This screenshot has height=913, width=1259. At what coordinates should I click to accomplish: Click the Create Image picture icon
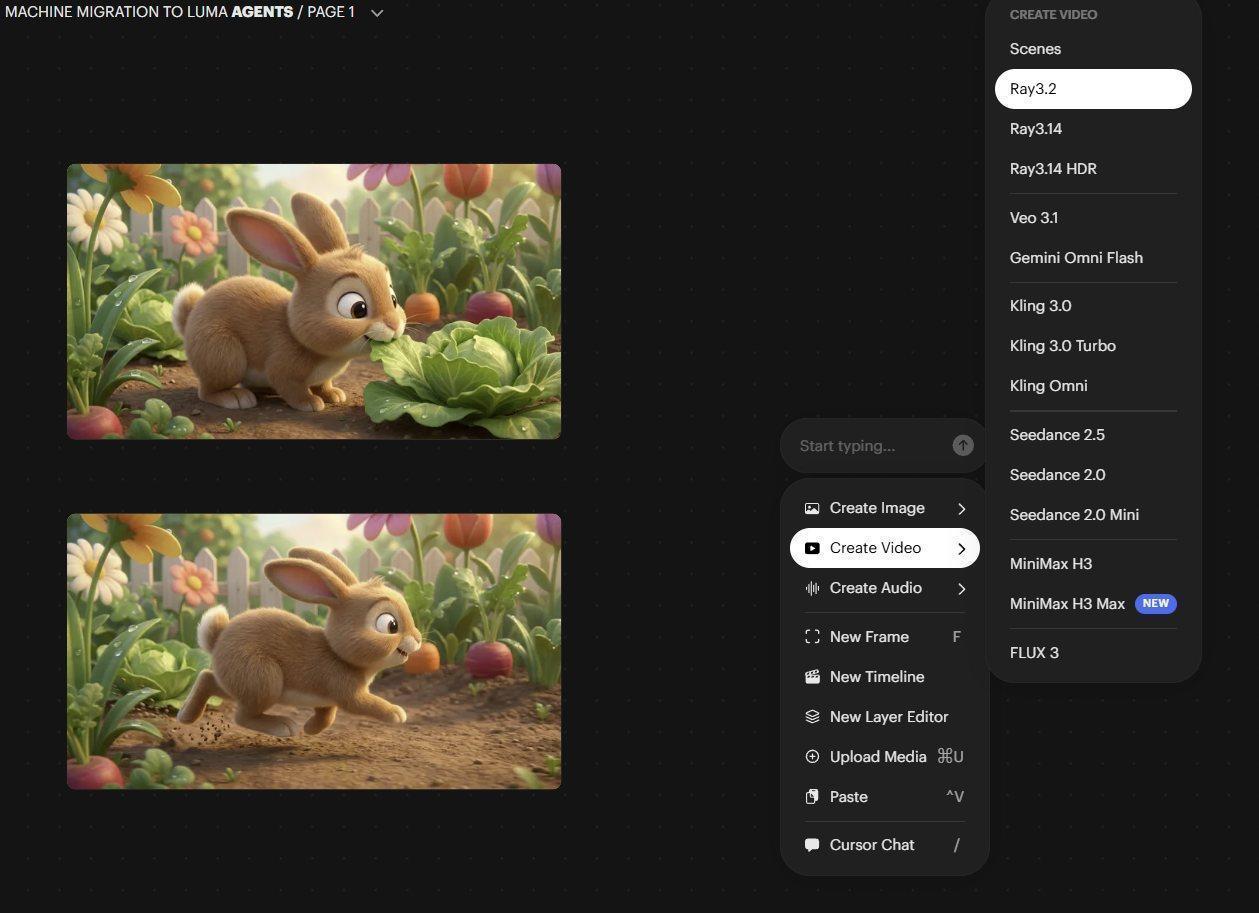pos(812,508)
